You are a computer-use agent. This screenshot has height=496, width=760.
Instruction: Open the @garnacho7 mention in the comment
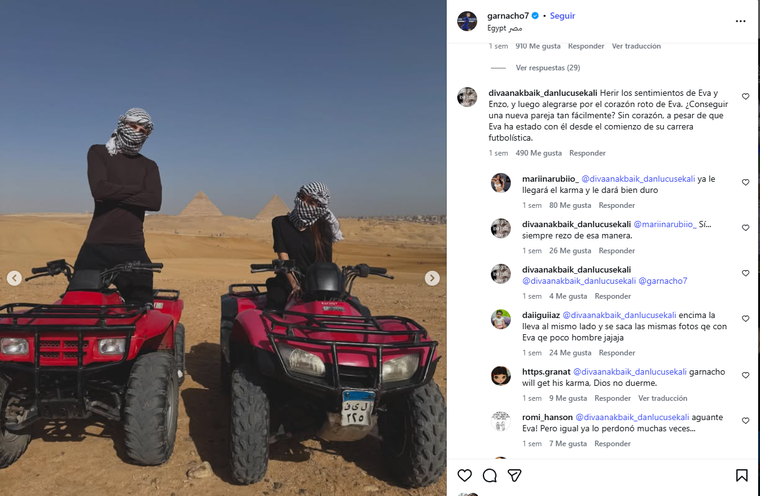pyautogui.click(x=663, y=281)
